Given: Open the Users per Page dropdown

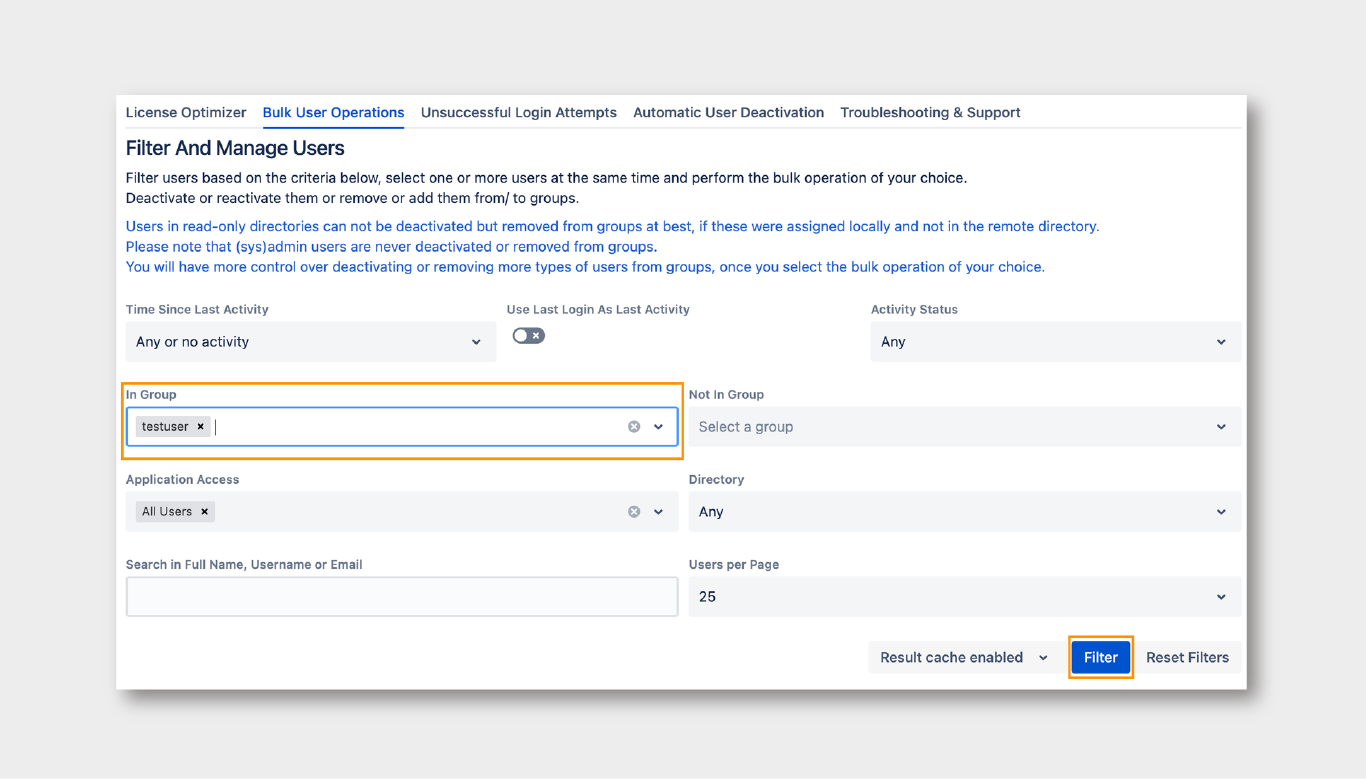Looking at the screenshot, I should (965, 597).
